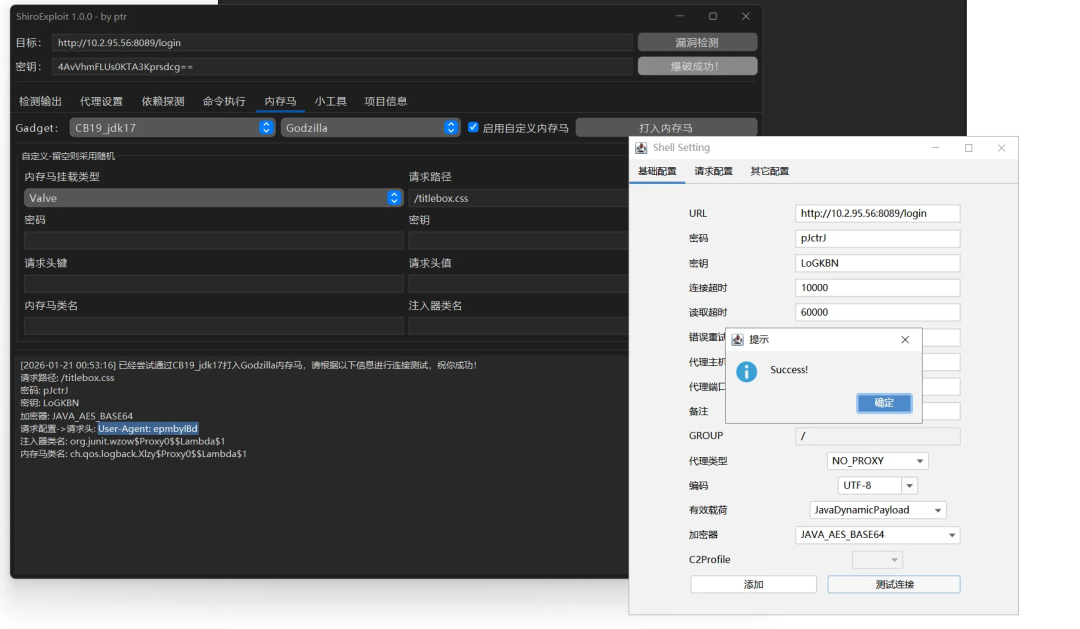Screen dimensions: 1080x629
Task: Switch to 请求配置 tab in Shell Setting
Action: tap(714, 172)
